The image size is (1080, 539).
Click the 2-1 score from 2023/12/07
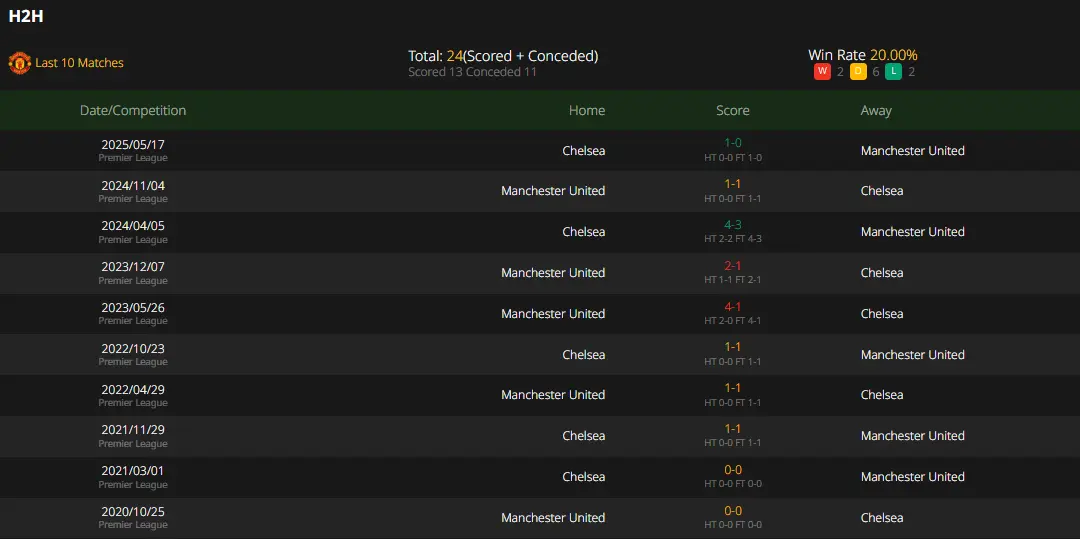[733, 266]
